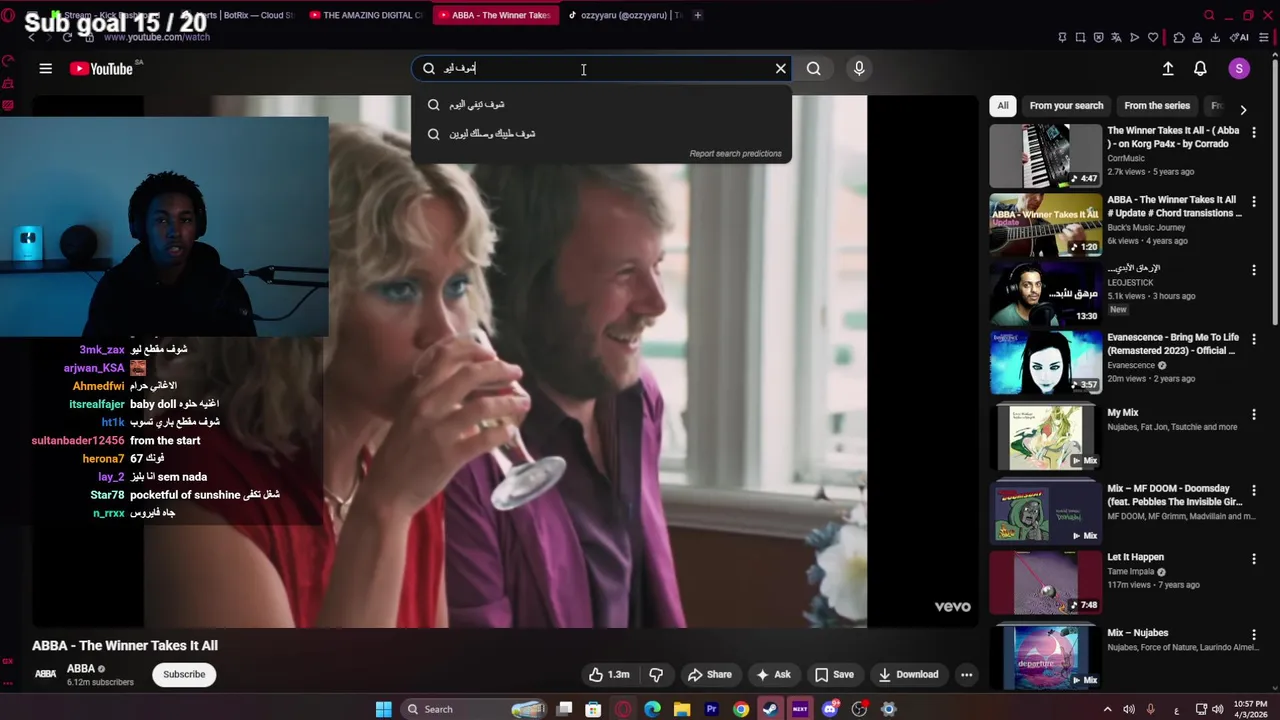Image resolution: width=1280 pixels, height=720 pixels.
Task: Open File Explorer from taskbar
Action: point(682,709)
